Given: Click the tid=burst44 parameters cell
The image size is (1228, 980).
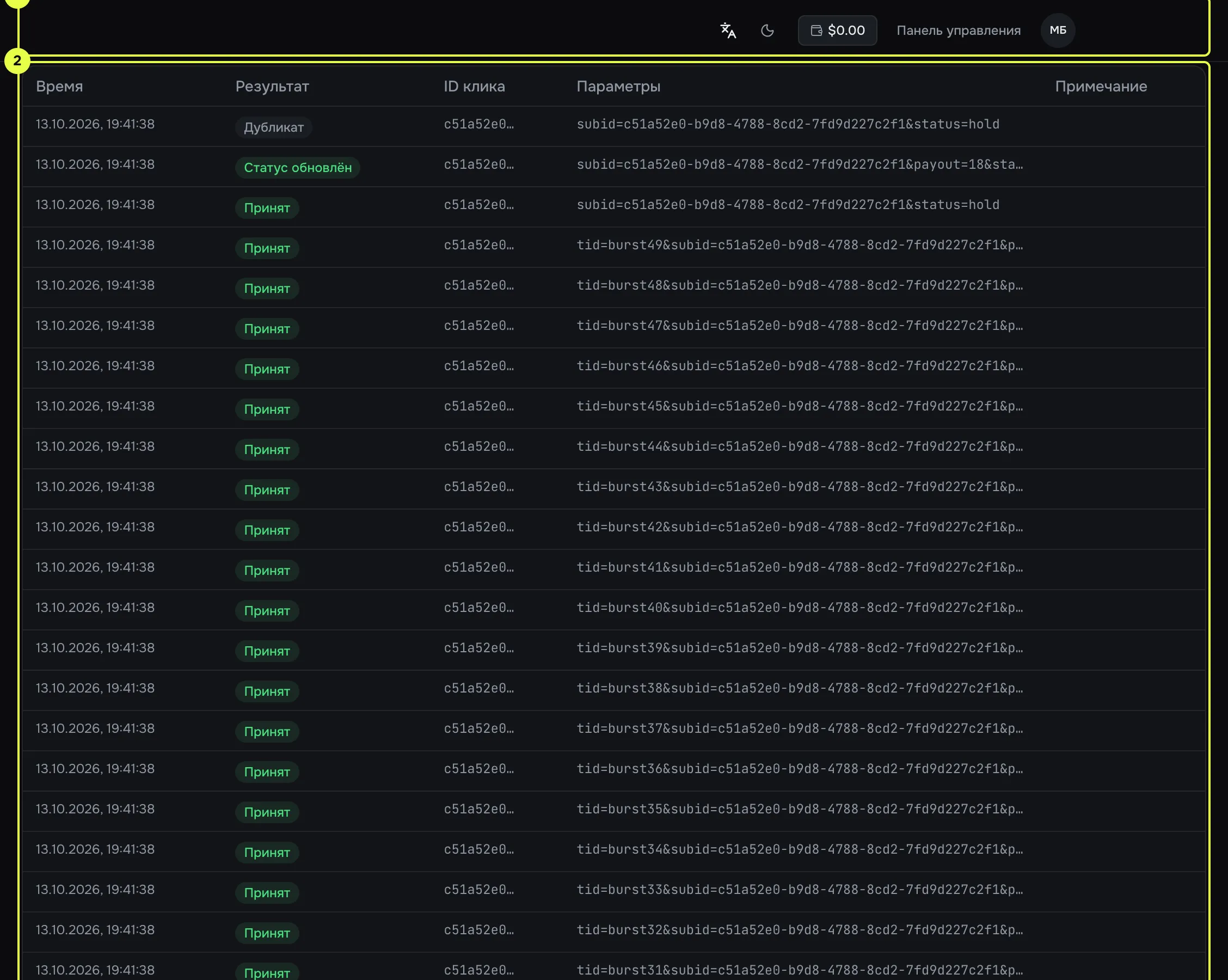Looking at the screenshot, I should tap(800, 446).
